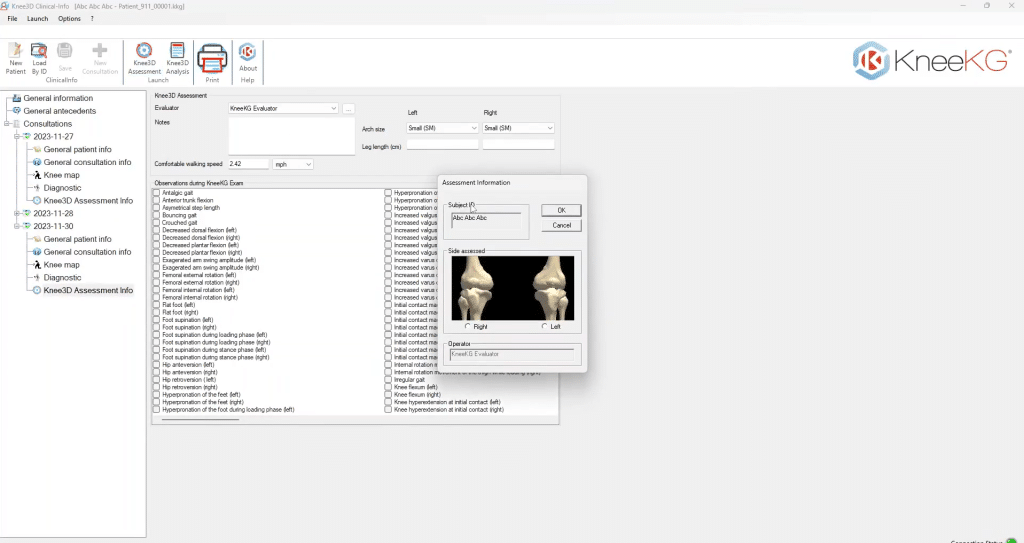
Task: Check Hip anteversion (left) checkbox
Action: click(156, 365)
